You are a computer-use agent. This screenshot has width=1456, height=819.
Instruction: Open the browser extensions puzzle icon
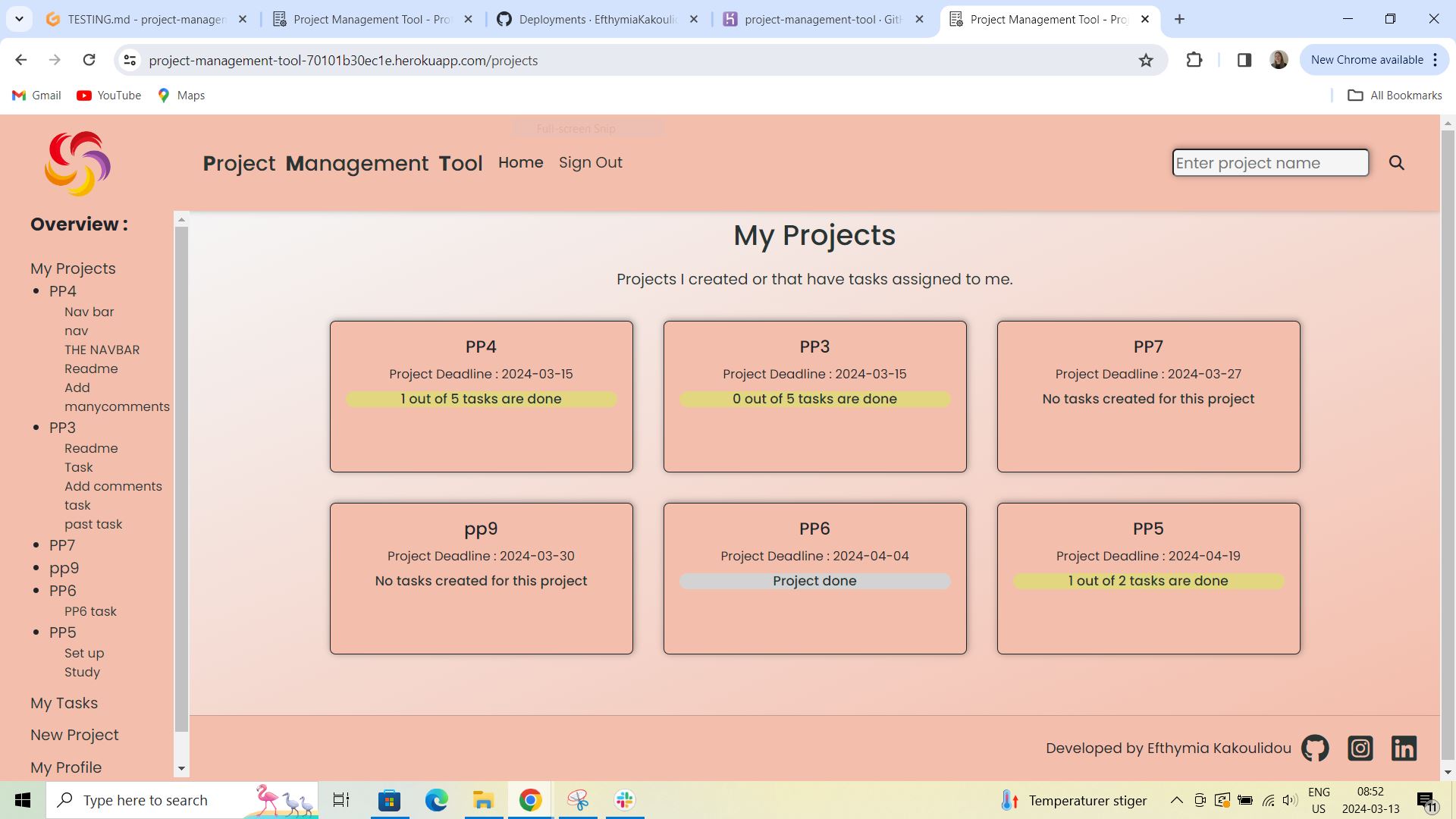pyautogui.click(x=1194, y=60)
